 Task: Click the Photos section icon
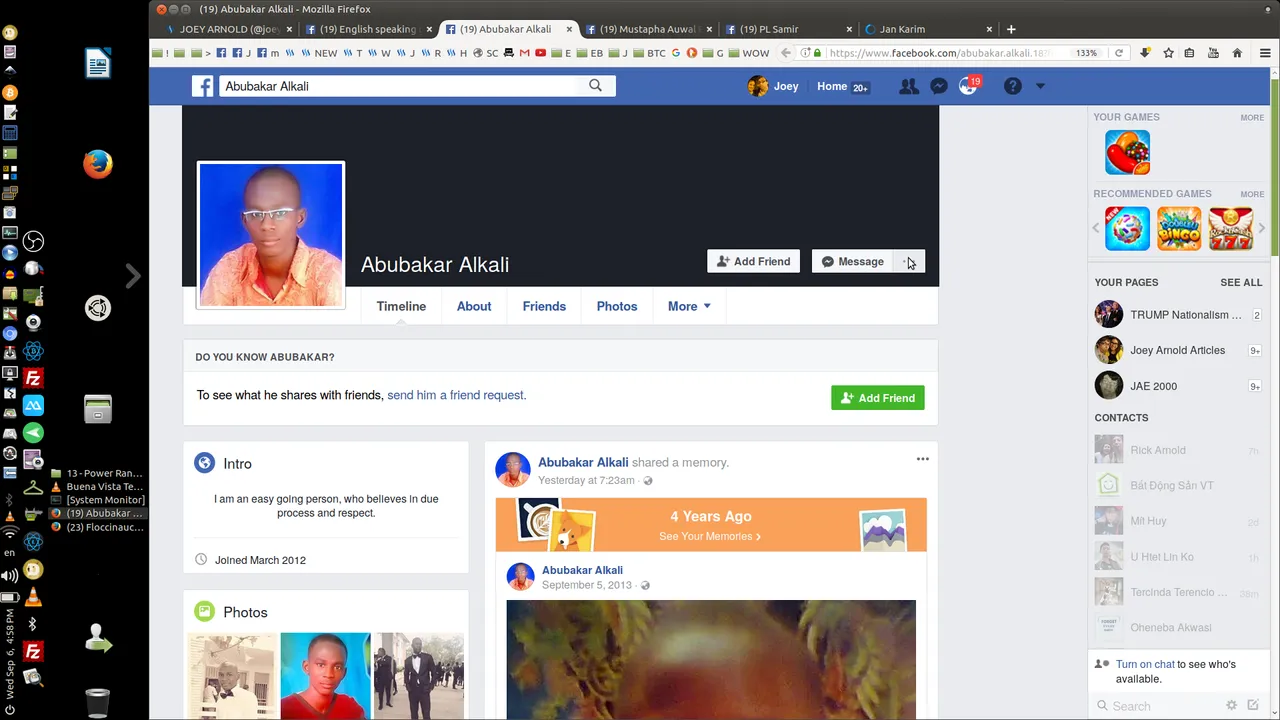204,611
